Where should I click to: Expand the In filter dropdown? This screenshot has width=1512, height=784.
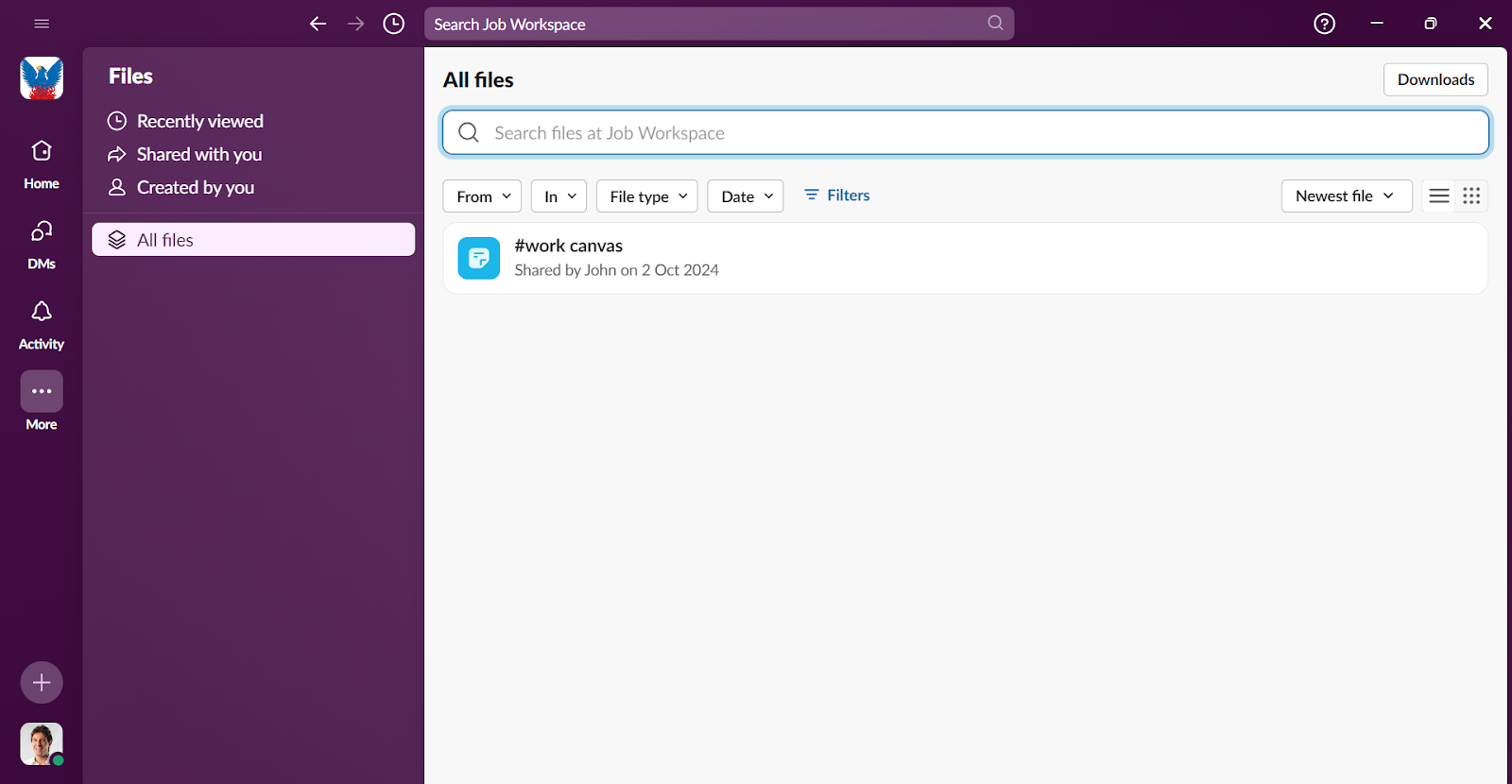(558, 196)
